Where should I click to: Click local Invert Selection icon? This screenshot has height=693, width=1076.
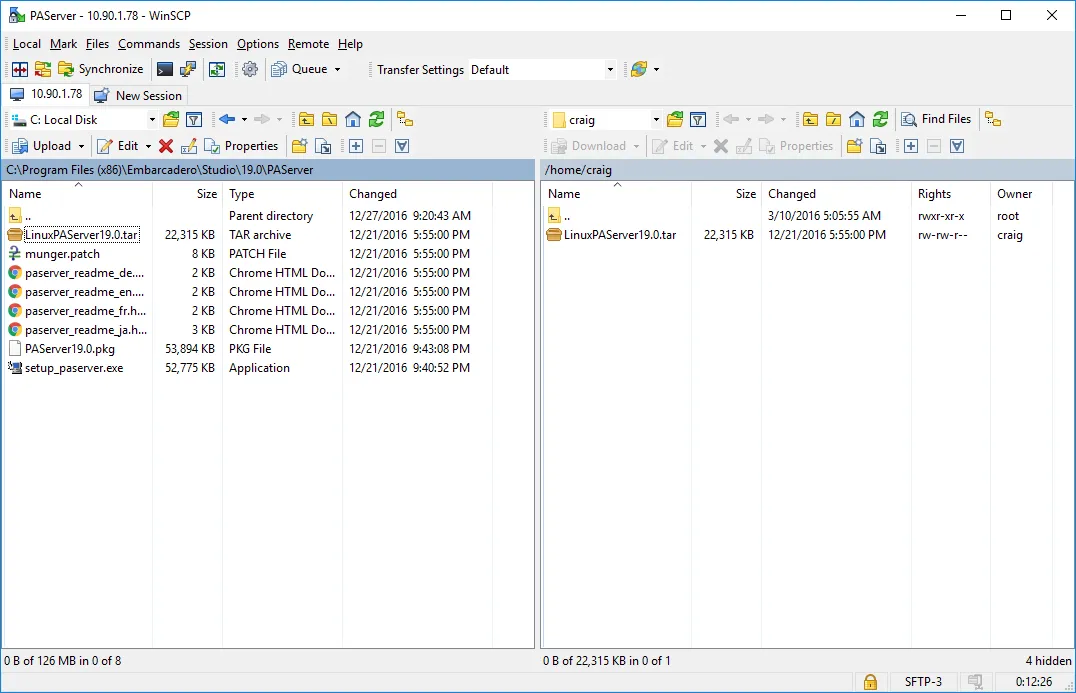click(x=402, y=146)
